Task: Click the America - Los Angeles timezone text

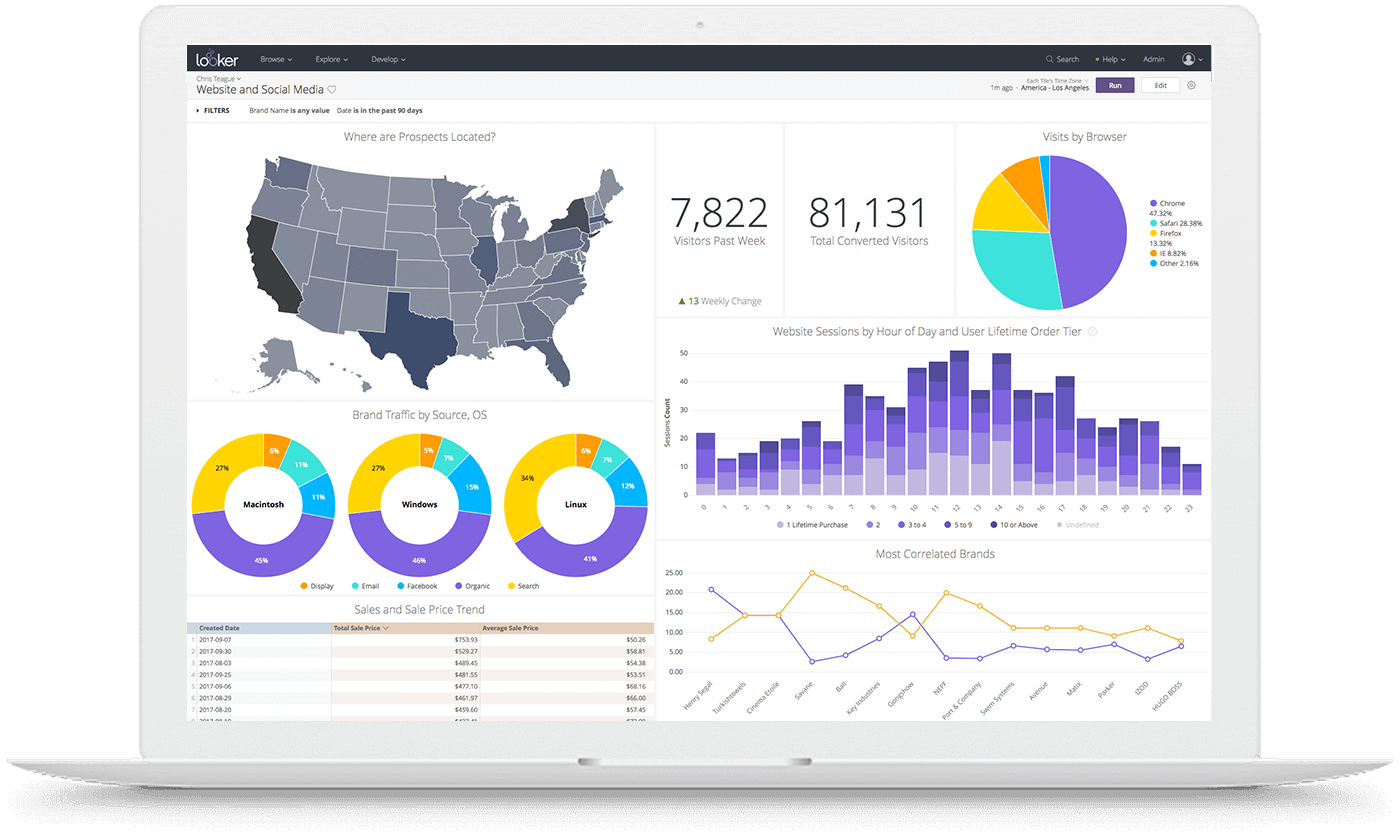Action: (x=1054, y=88)
